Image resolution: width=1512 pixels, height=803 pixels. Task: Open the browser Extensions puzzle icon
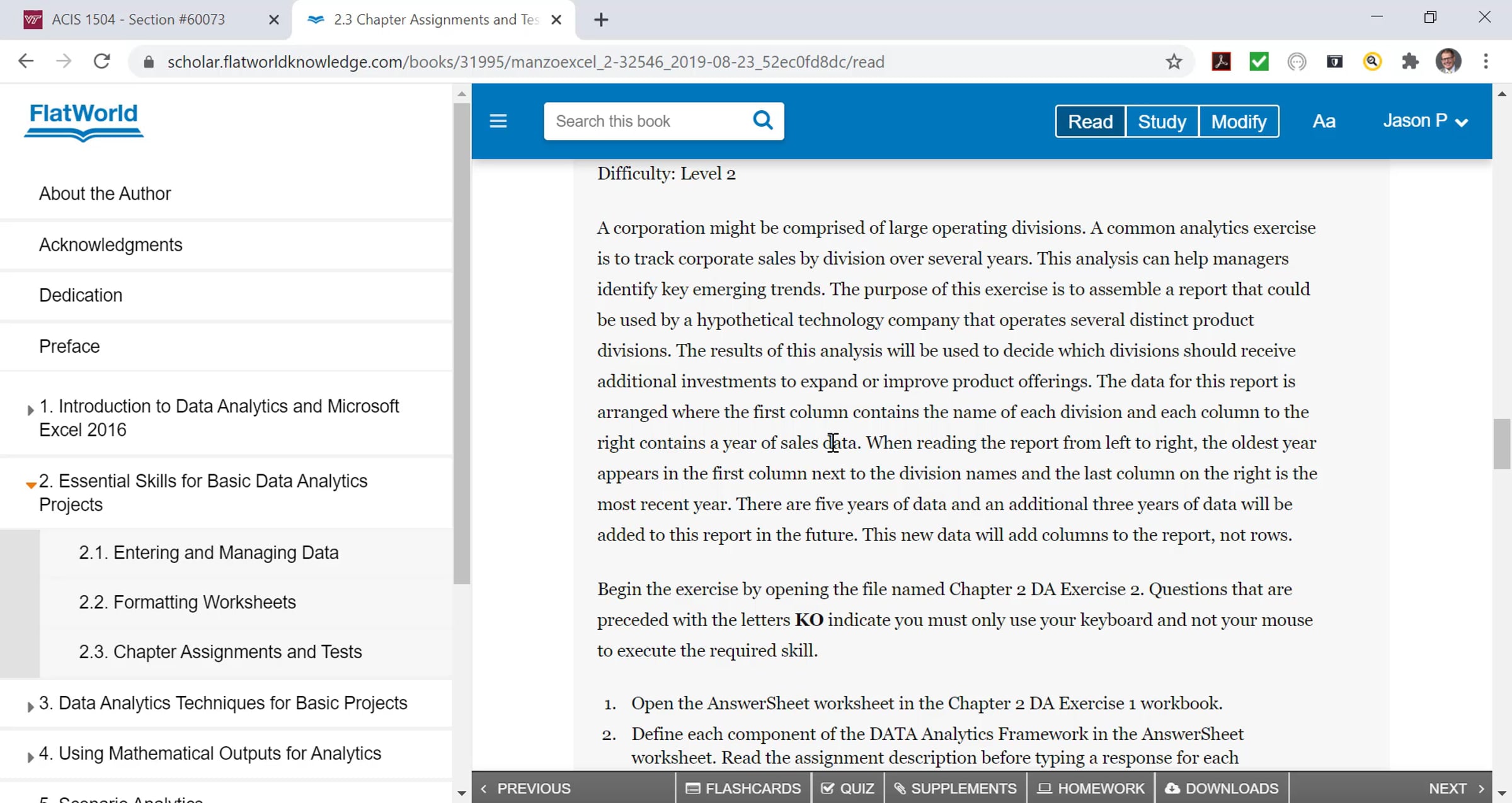click(1410, 62)
